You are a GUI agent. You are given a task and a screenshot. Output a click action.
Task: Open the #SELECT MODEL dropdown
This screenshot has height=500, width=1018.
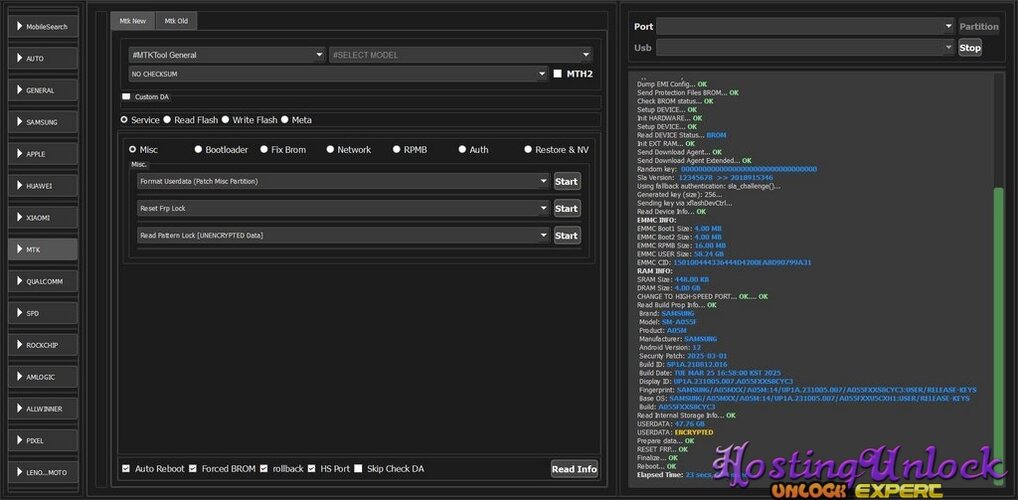pos(461,55)
